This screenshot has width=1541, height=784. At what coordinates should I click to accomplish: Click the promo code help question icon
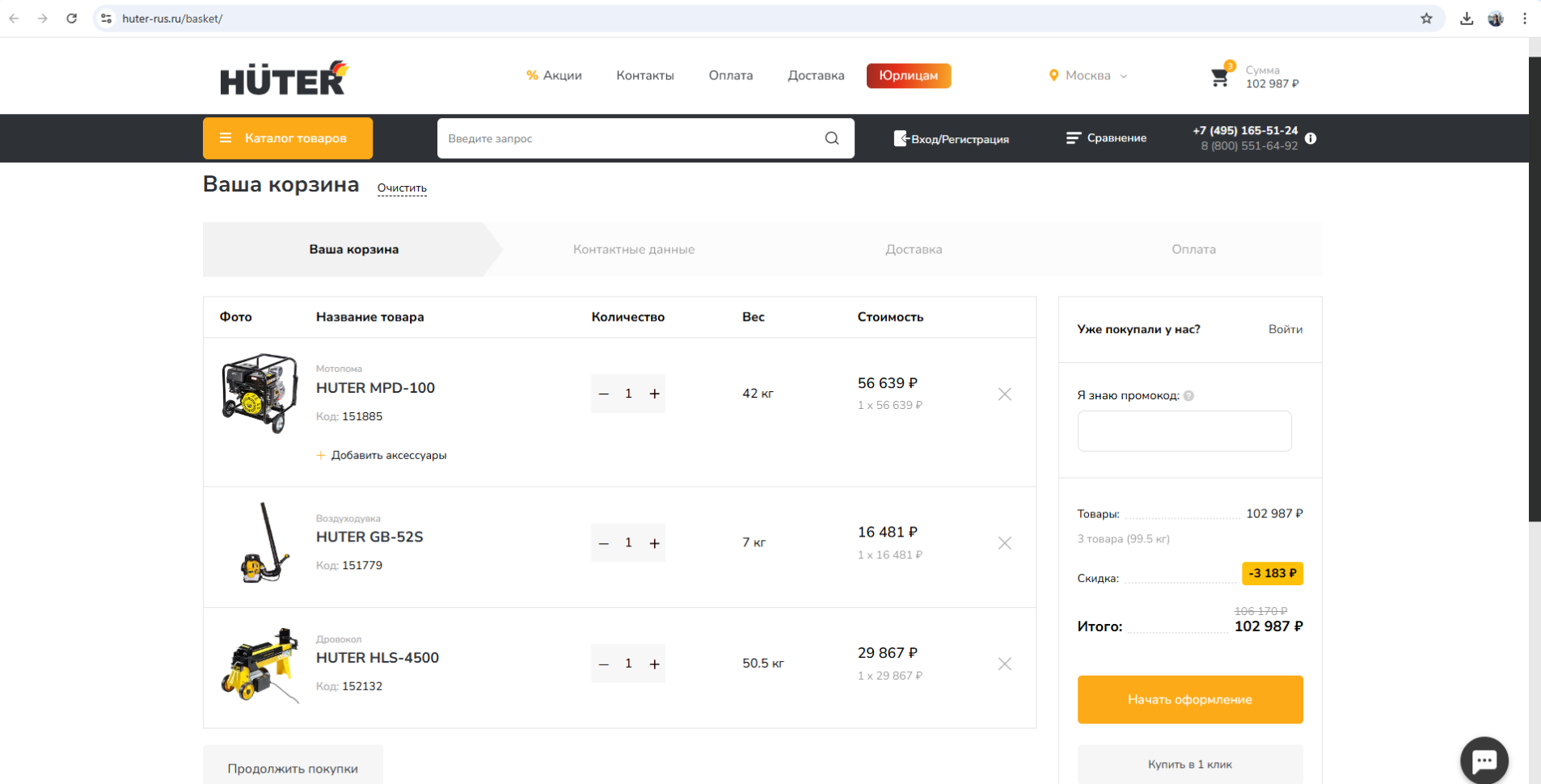tap(1188, 395)
